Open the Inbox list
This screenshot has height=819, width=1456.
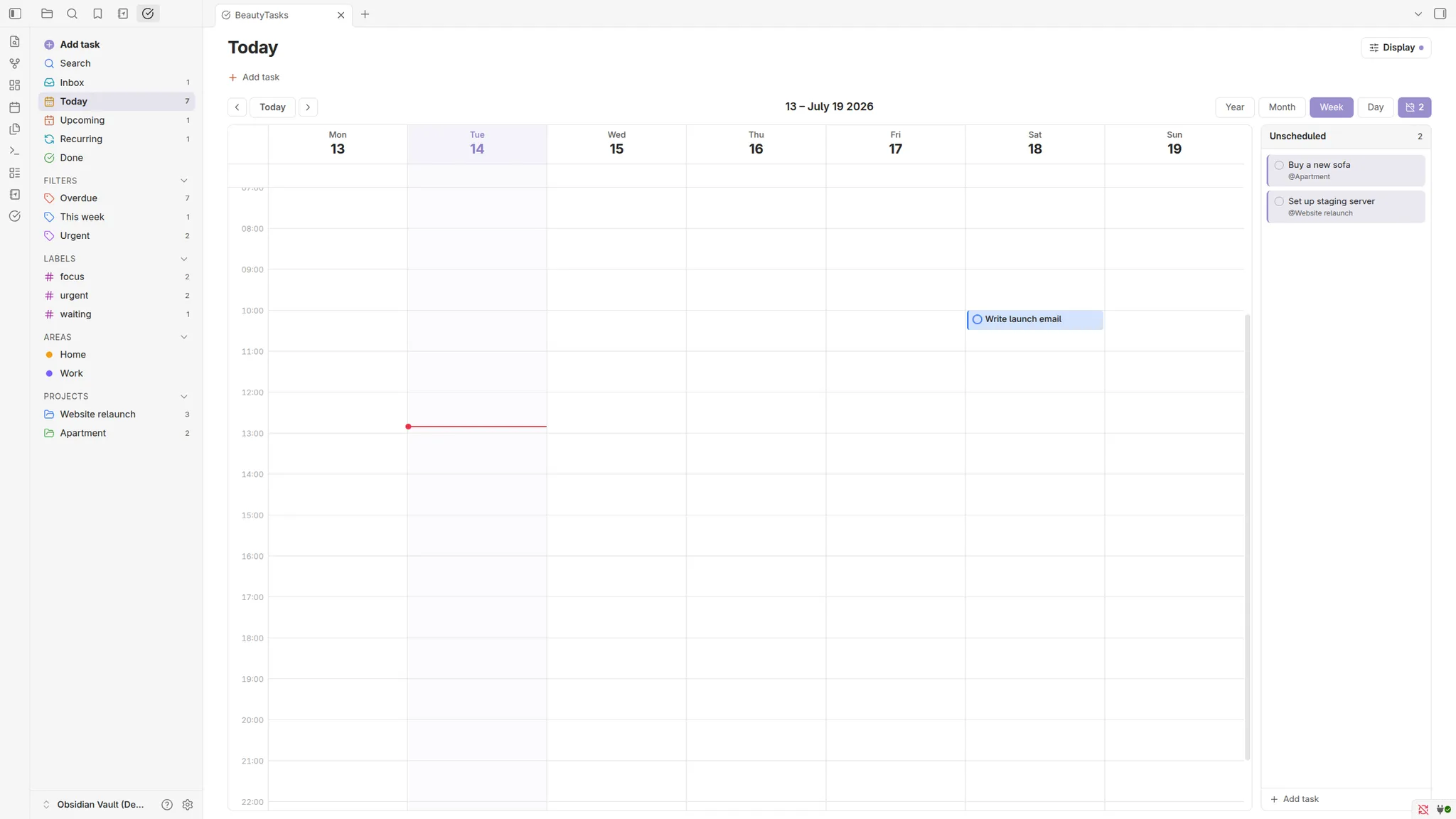point(117,82)
